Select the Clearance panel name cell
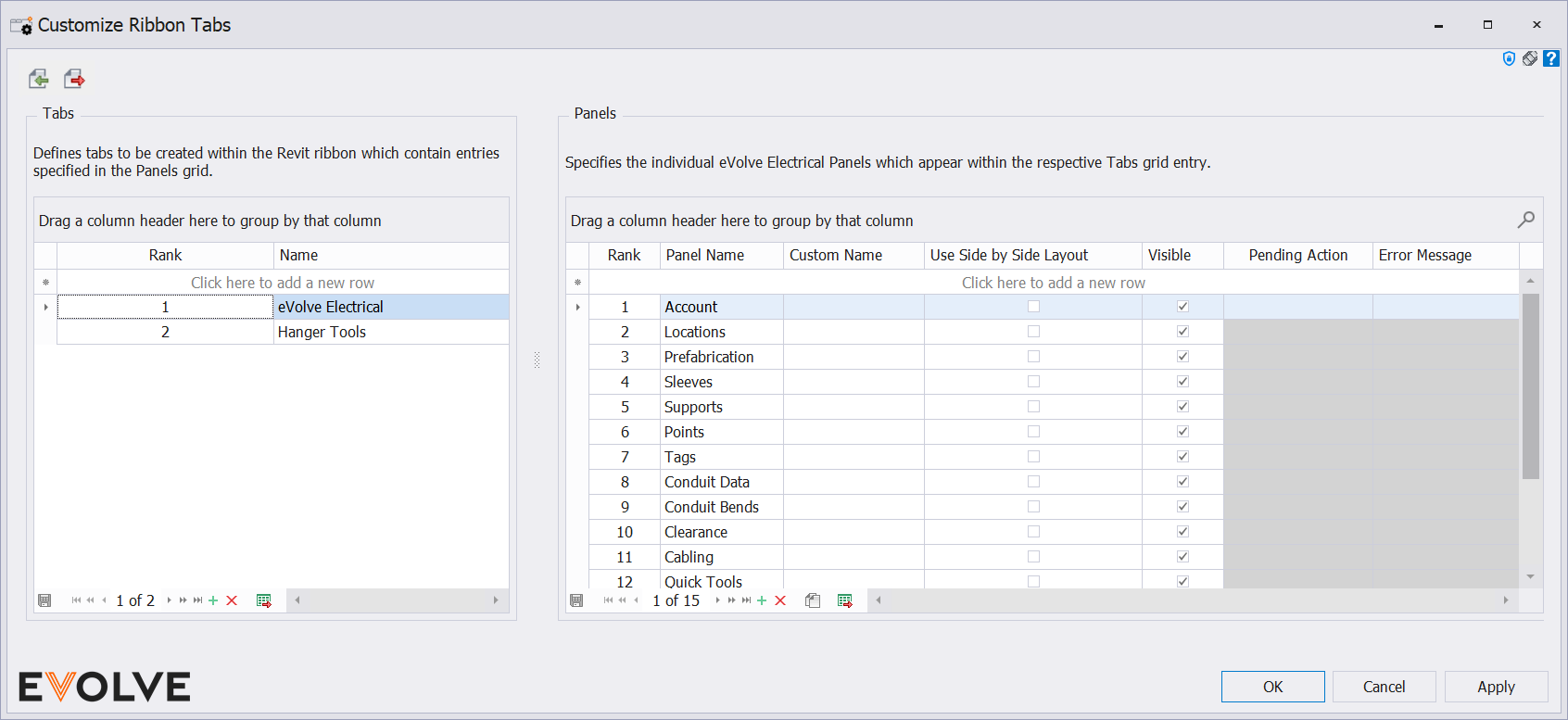The image size is (1568, 720). 722,532
